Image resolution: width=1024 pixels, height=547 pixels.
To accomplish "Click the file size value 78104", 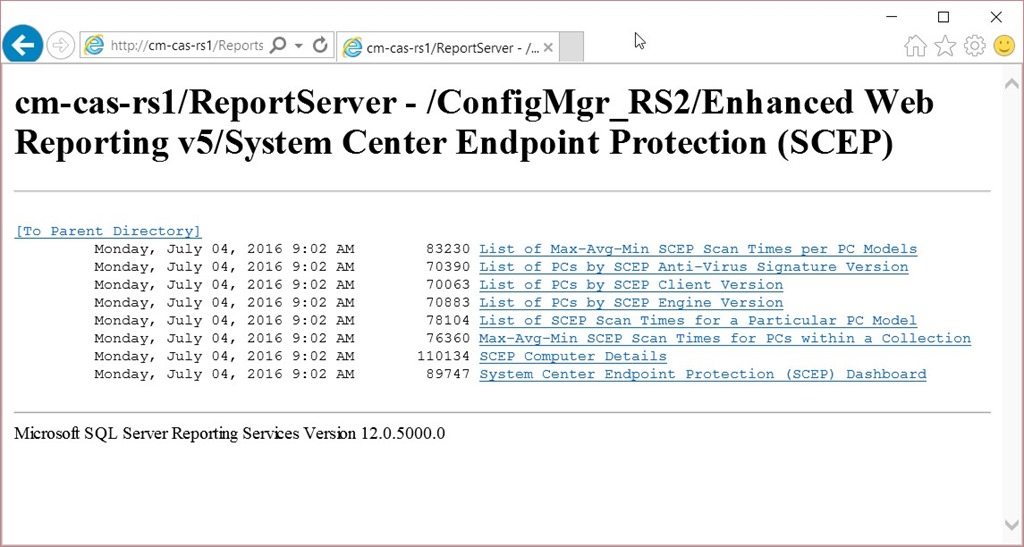I will tap(448, 320).
